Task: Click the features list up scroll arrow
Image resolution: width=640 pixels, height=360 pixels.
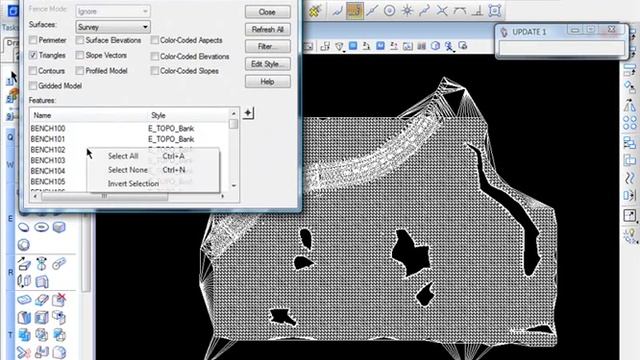Action: (234, 113)
